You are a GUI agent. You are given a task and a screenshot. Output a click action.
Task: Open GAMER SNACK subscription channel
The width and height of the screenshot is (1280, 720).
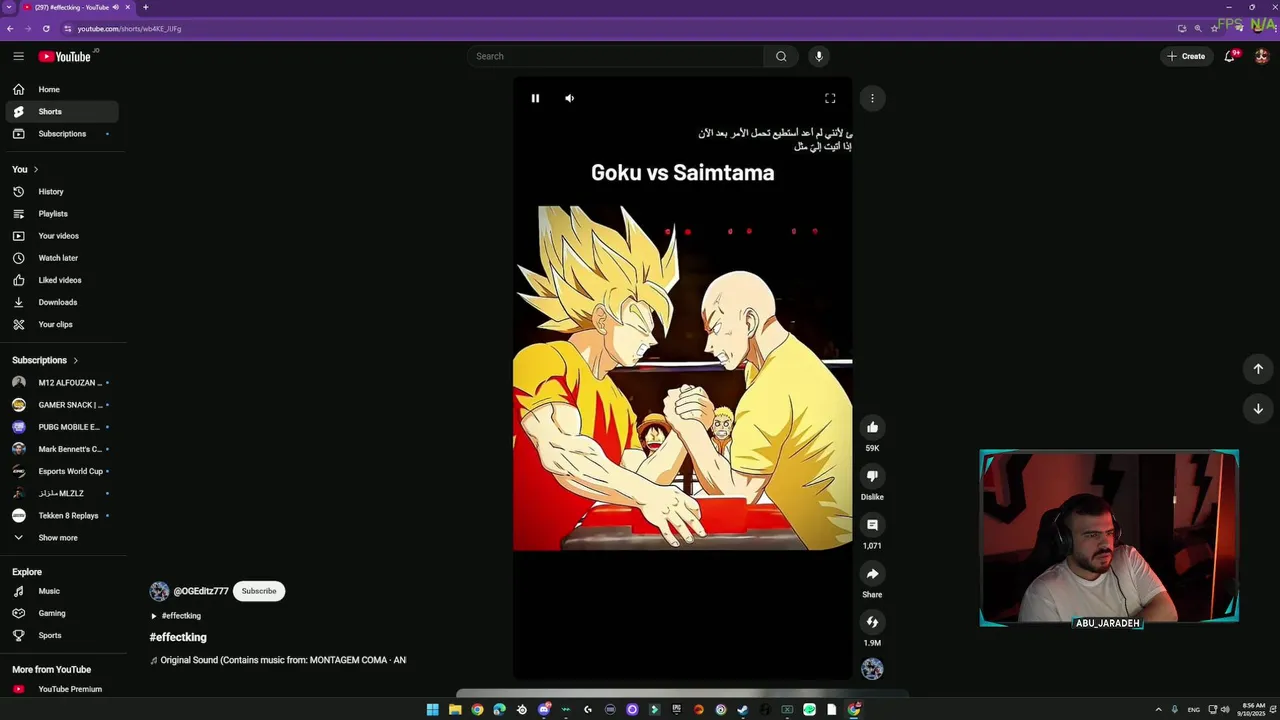coord(62,405)
